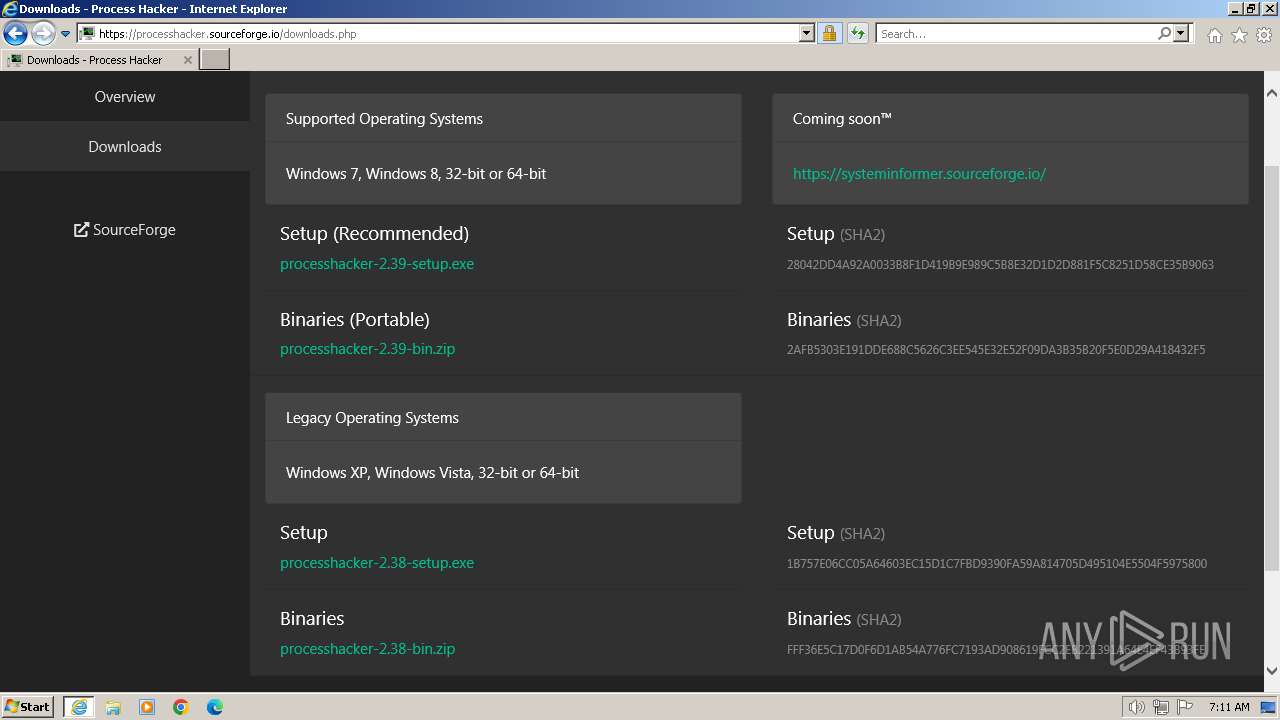Image resolution: width=1280 pixels, height=720 pixels.
Task: Click the page favicon in address bar
Action: point(88,34)
